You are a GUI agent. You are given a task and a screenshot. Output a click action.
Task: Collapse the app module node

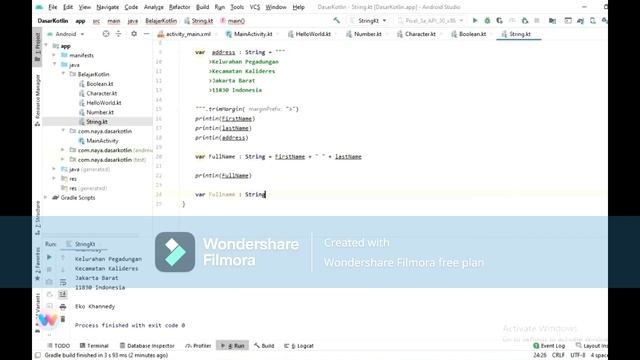(46, 46)
